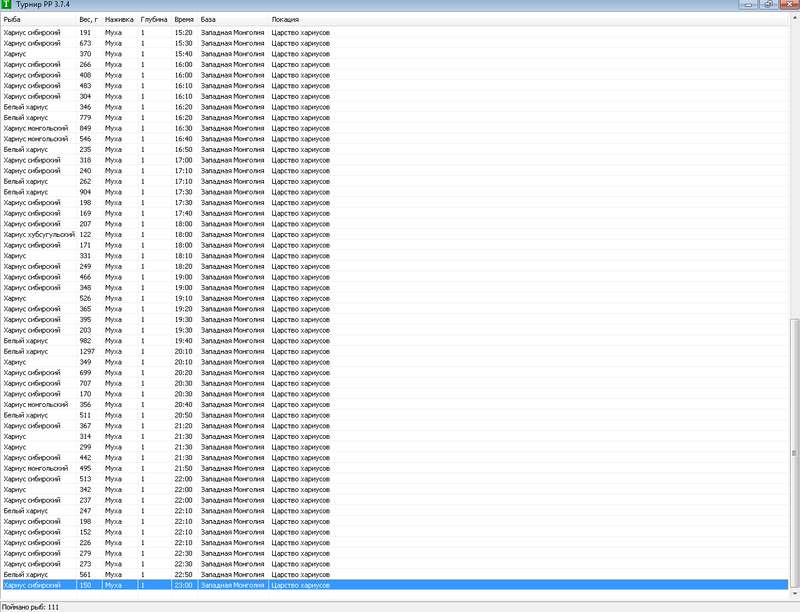Screen dimensions: 800x612
Task: Sort by the Глубина column header
Action: [x=154, y=19]
